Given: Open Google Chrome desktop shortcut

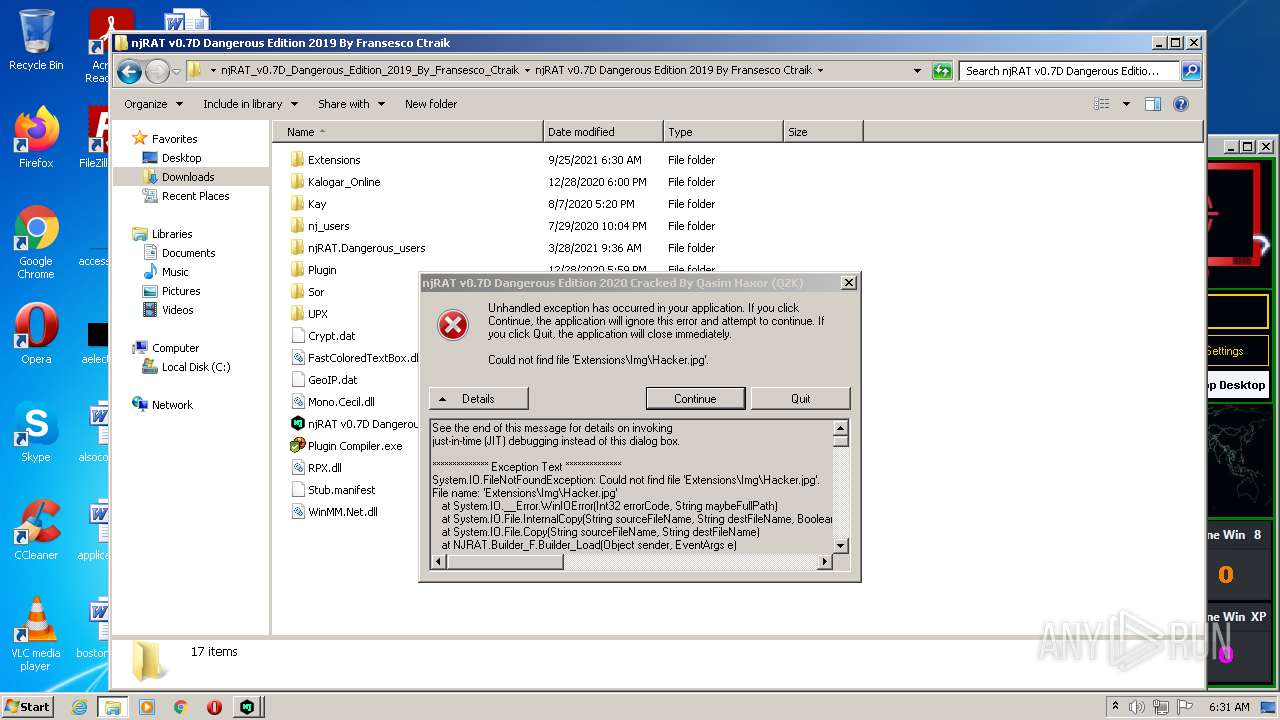Looking at the screenshot, I should pos(36,243).
